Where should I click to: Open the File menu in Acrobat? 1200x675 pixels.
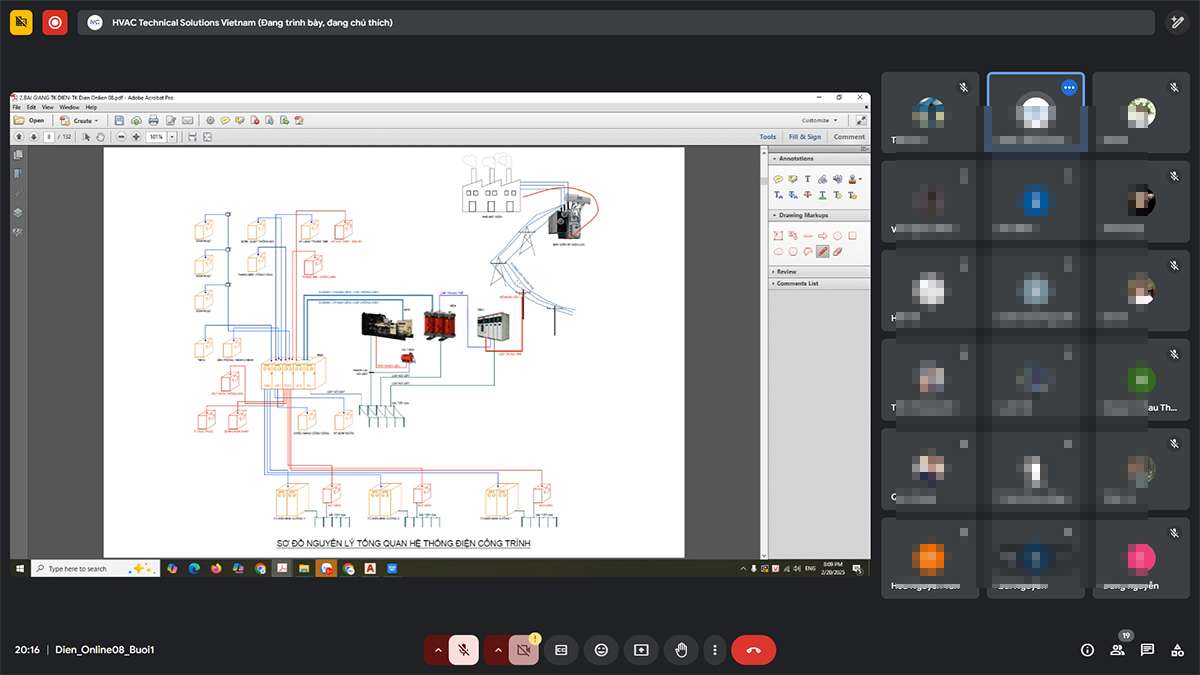[16, 107]
